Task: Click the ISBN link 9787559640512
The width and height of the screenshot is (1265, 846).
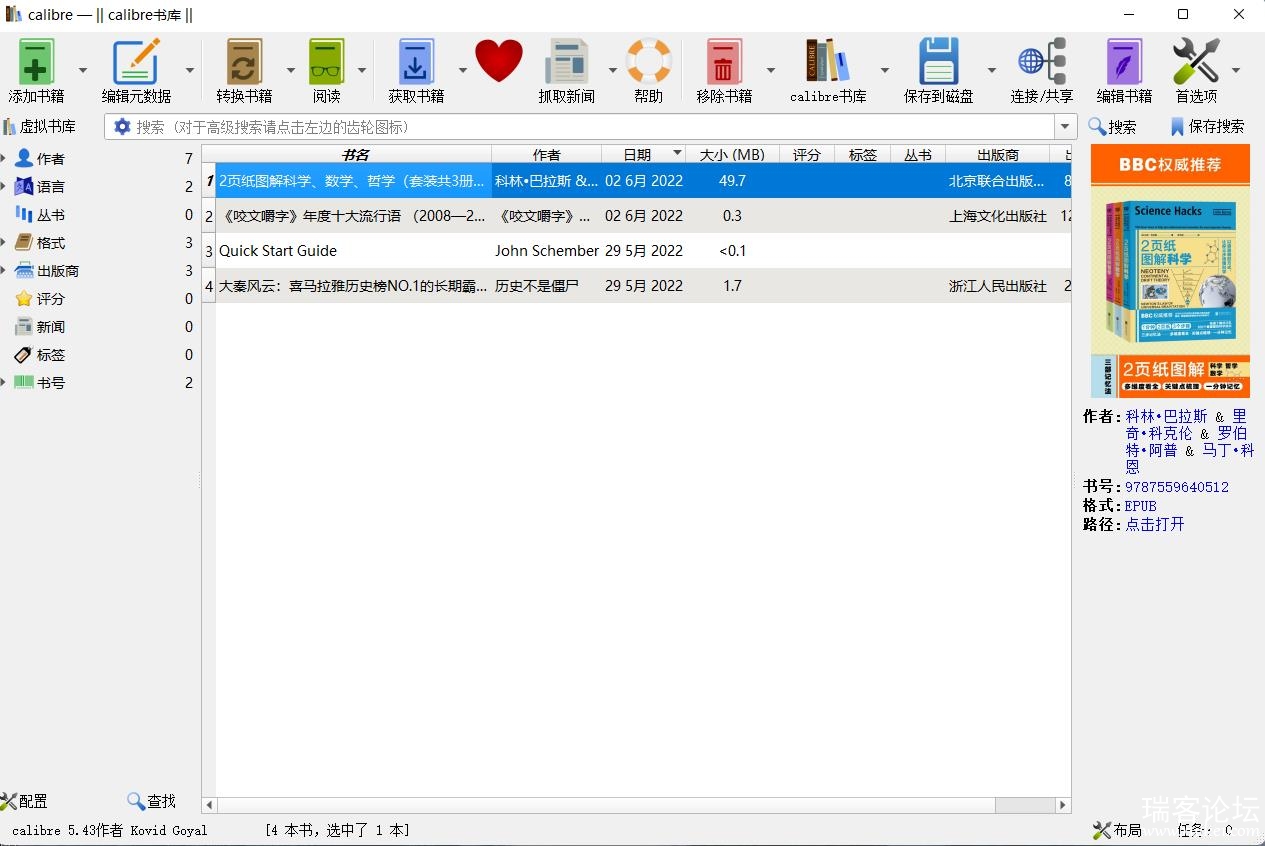Action: point(1176,487)
